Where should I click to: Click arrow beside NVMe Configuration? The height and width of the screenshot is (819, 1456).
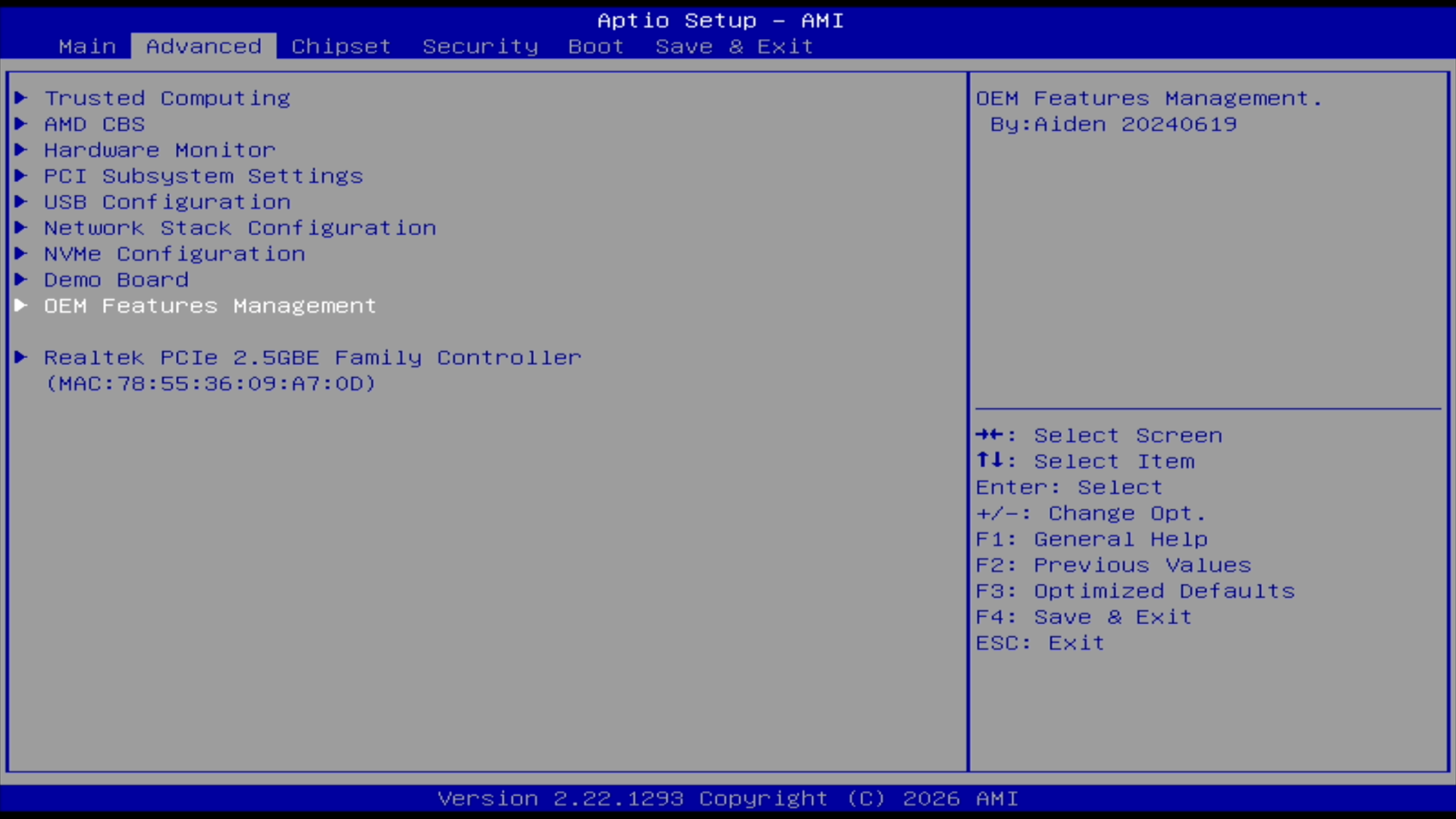[x=22, y=254]
